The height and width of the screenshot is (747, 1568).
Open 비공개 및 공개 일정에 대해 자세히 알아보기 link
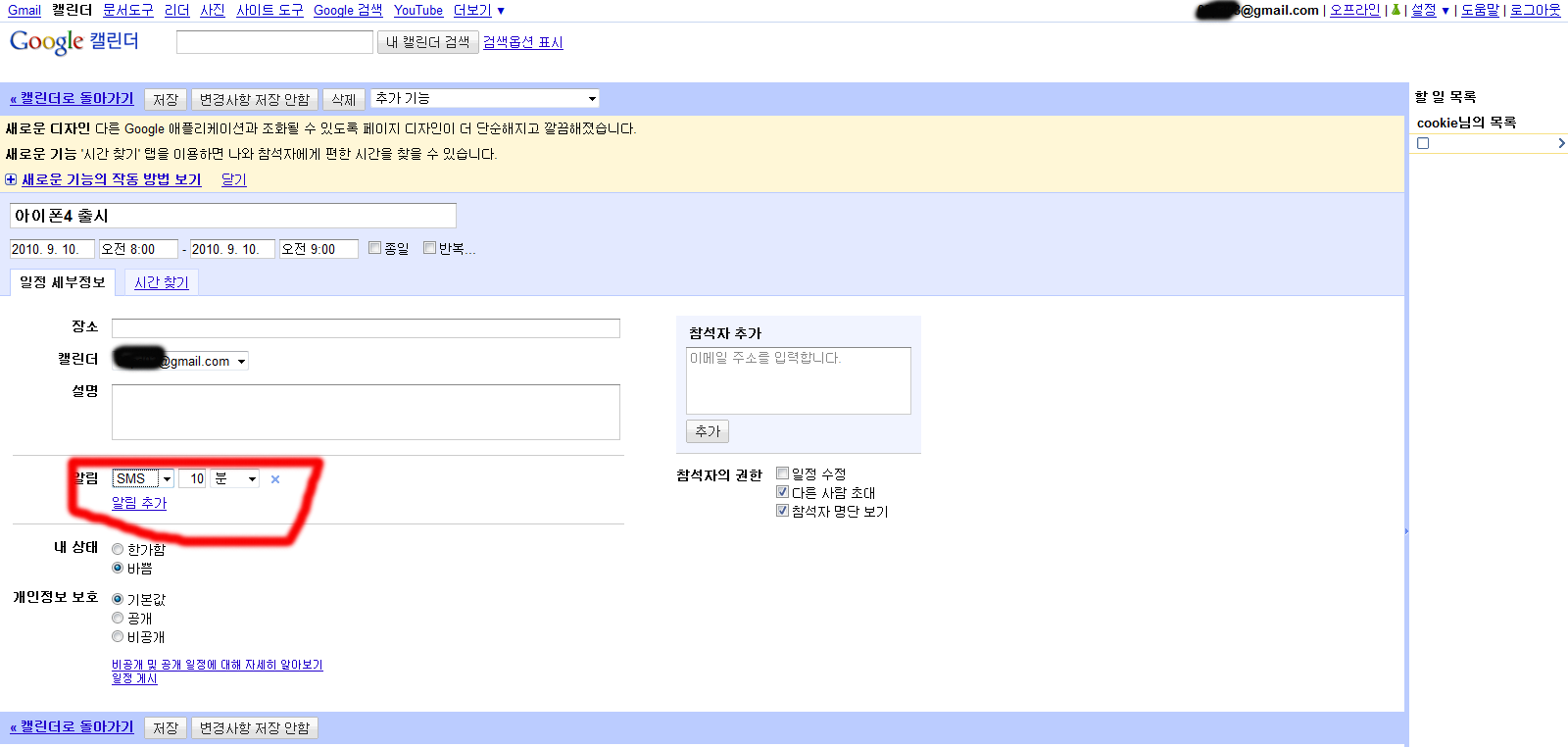218,665
